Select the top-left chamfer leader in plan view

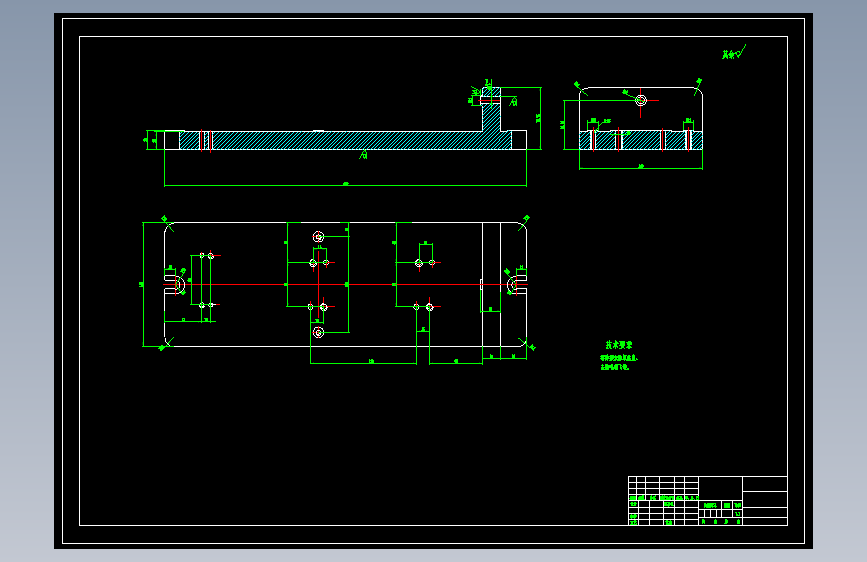pos(168,222)
